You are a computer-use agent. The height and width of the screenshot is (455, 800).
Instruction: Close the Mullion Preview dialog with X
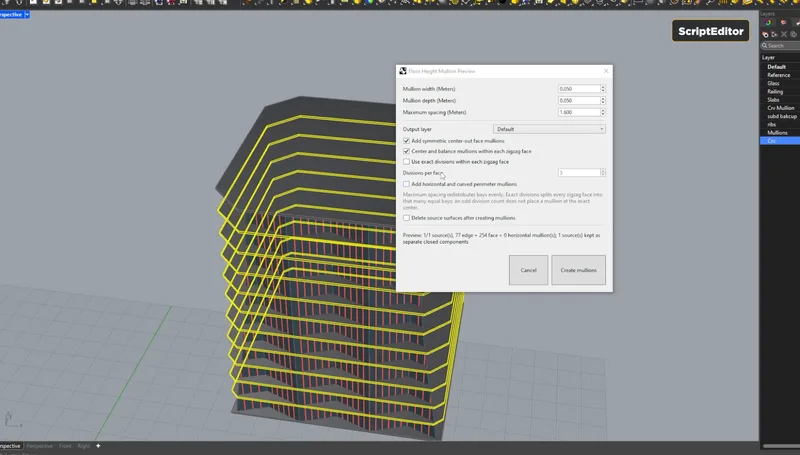pos(606,71)
